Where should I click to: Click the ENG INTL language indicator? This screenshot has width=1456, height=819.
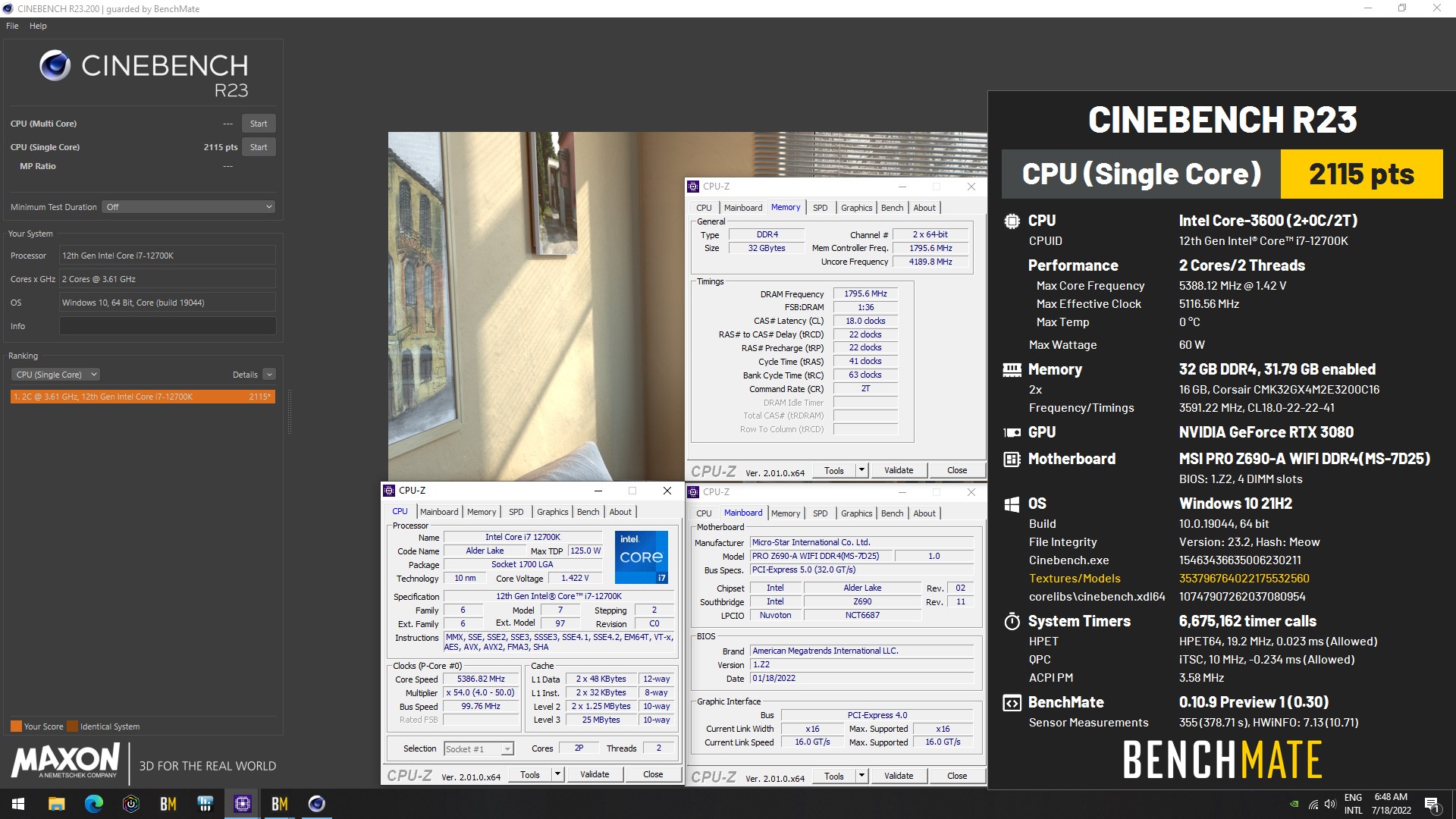(x=1354, y=804)
